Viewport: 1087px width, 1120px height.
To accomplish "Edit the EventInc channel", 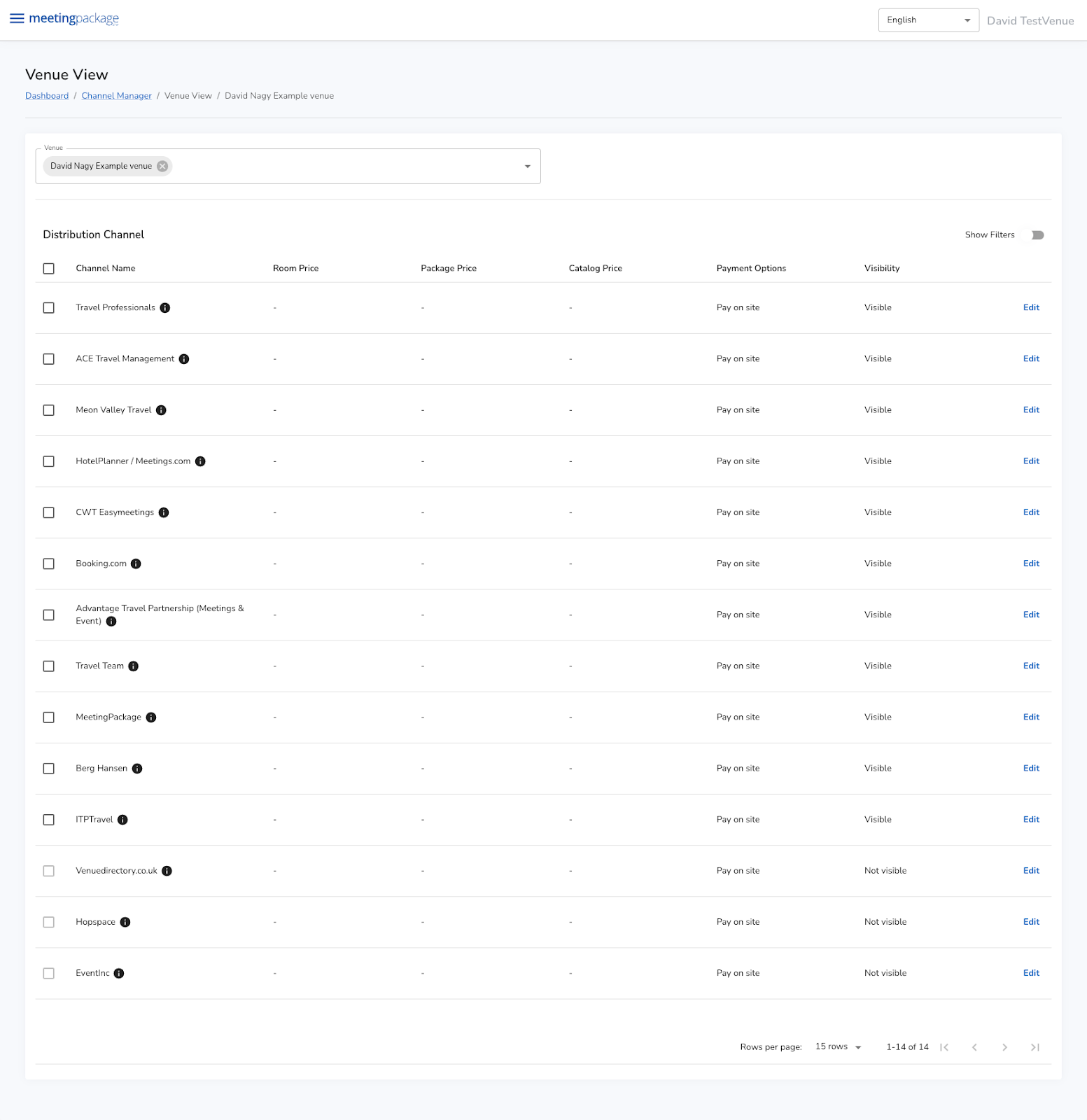I will [x=1031, y=973].
